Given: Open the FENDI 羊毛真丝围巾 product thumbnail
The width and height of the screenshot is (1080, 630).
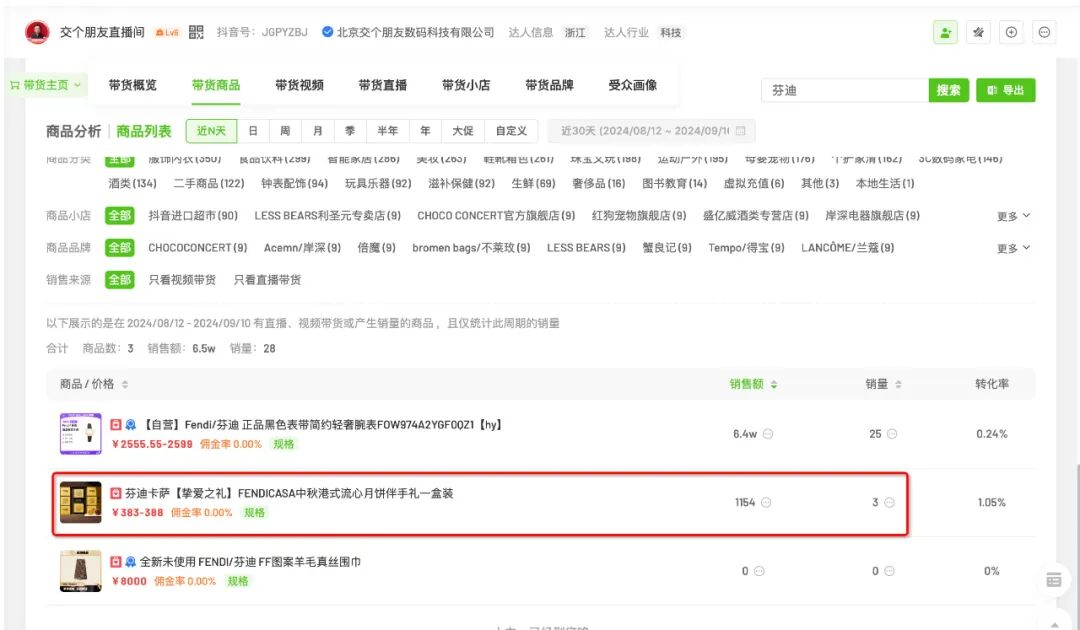Looking at the screenshot, I should [81, 571].
